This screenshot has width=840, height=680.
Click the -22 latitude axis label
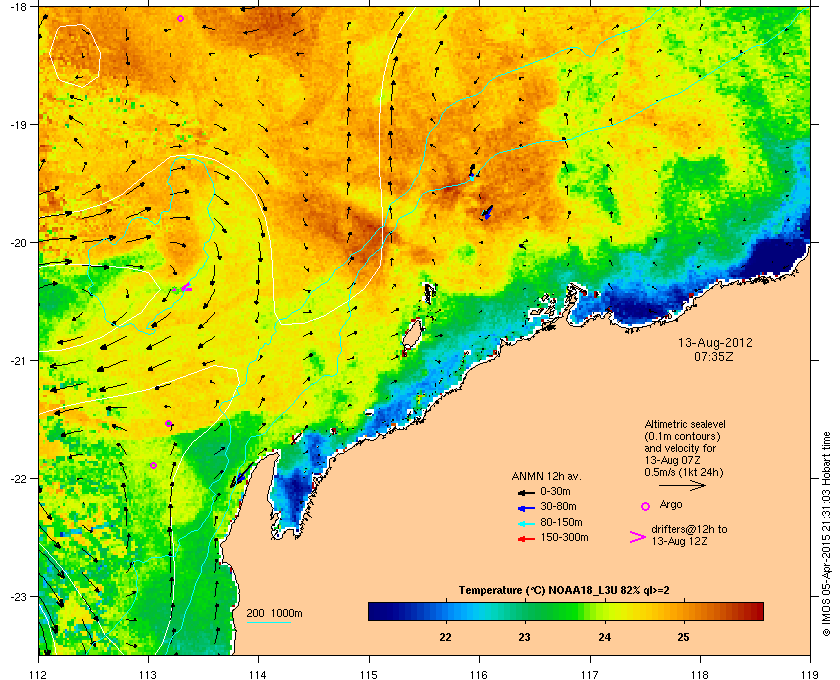point(17,478)
